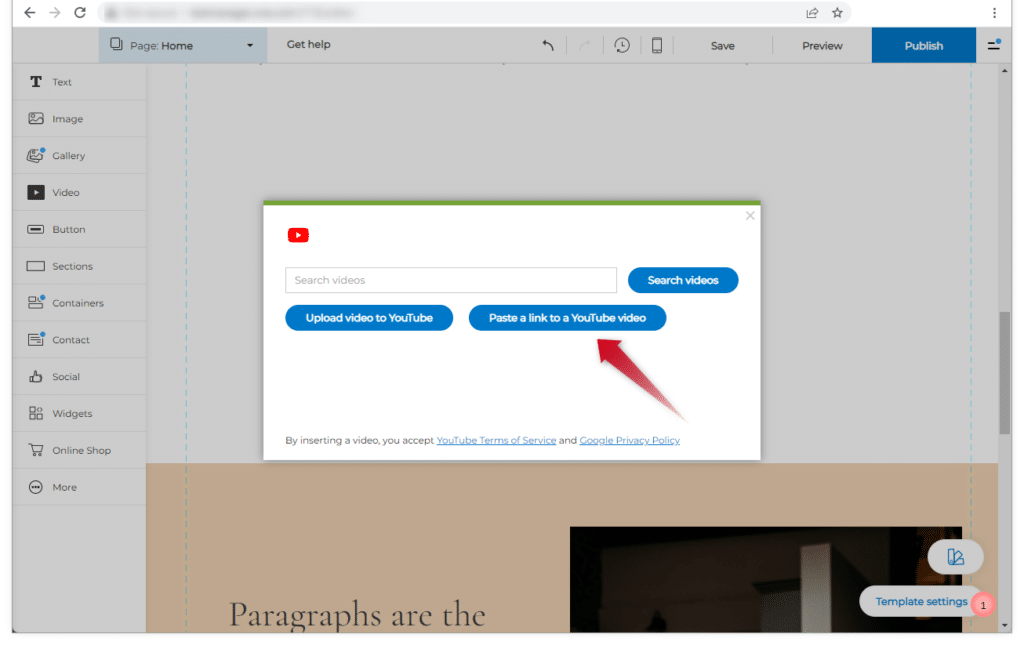Image resolution: width=1024 pixels, height=645 pixels.
Task: Click Paste a link to a YouTube video
Action: coord(567,318)
